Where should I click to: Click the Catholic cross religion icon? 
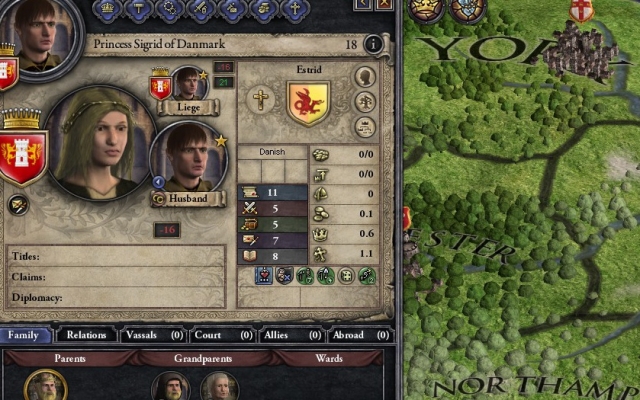pyautogui.click(x=260, y=100)
